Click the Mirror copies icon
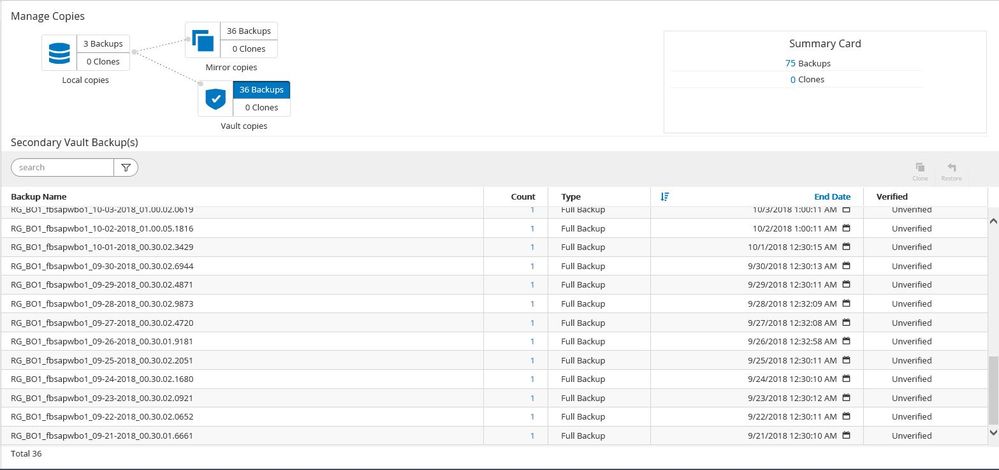 203,41
